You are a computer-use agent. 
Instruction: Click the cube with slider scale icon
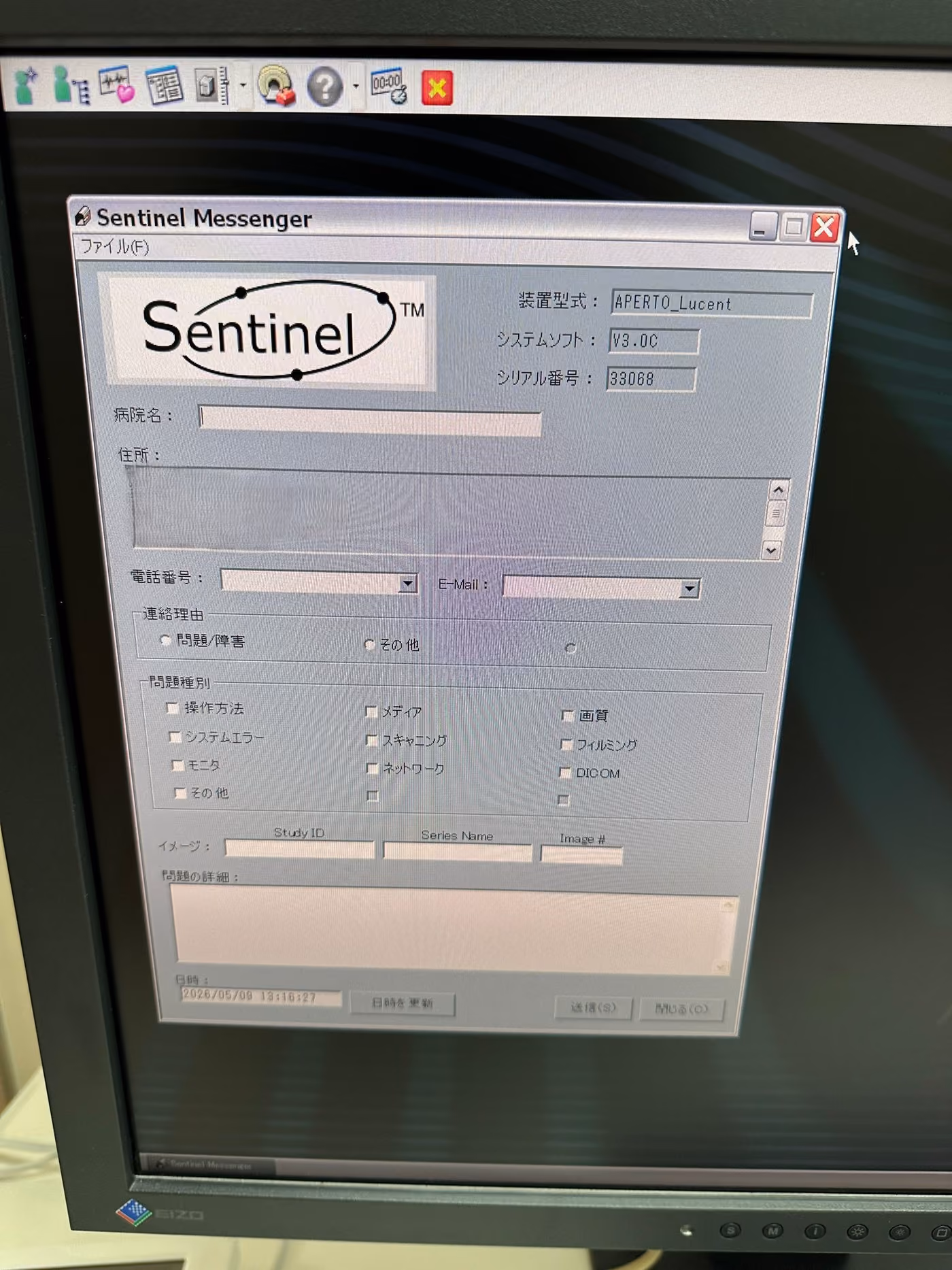click(211, 86)
